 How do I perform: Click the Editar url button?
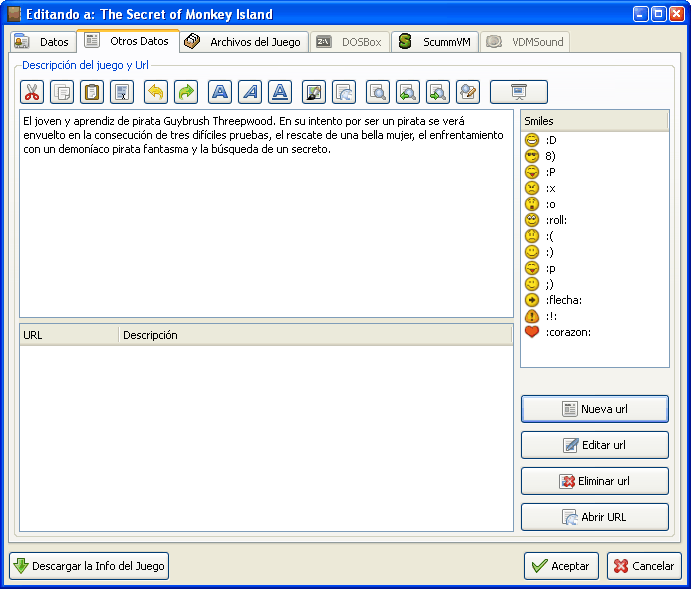click(594, 445)
